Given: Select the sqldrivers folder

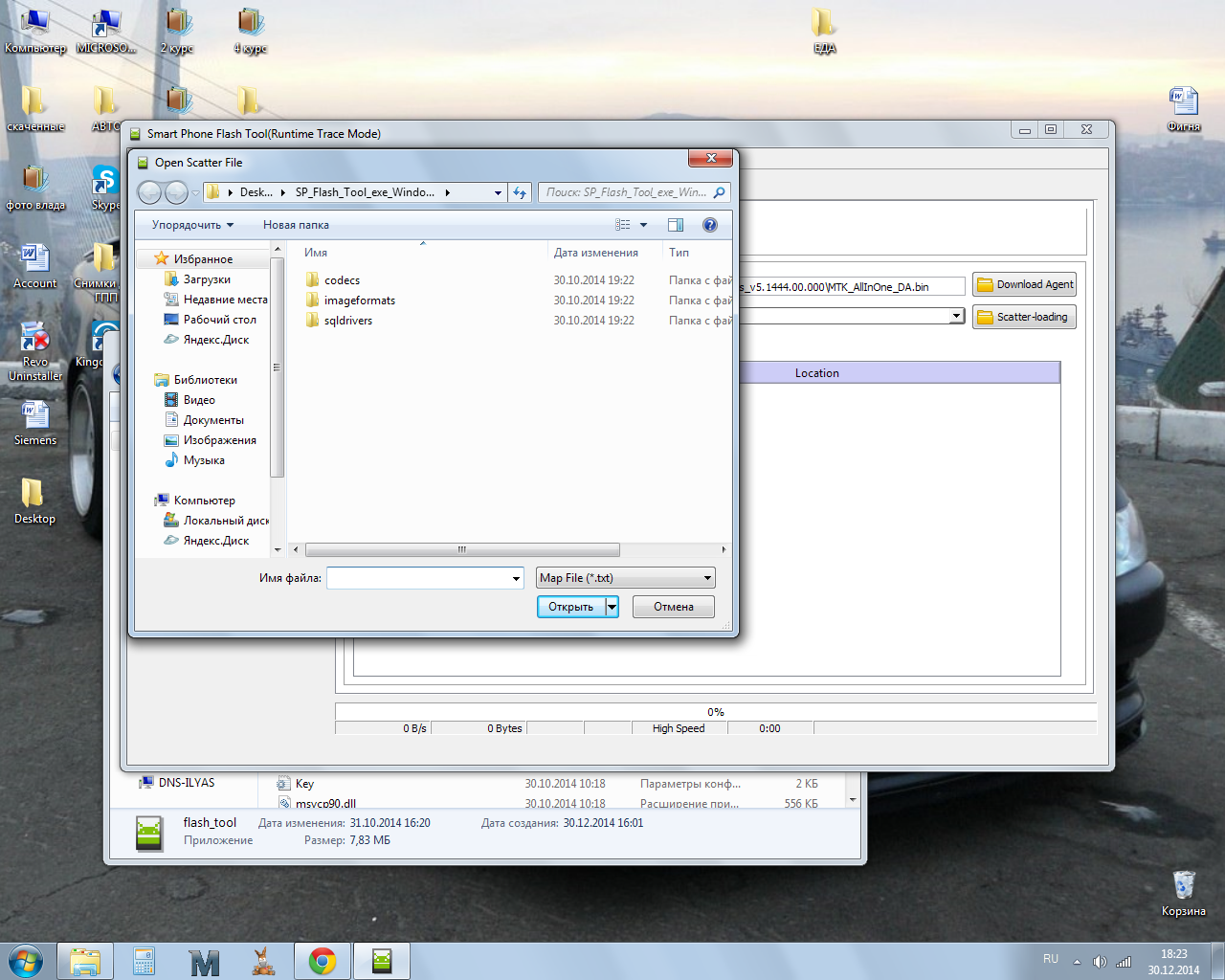Looking at the screenshot, I should click(347, 321).
